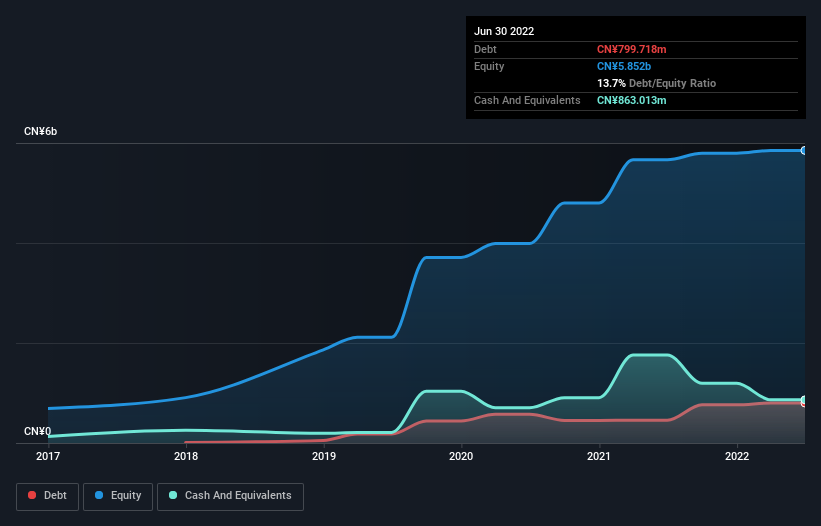Click the teal Cash endpoint marker
This screenshot has width=821, height=526.
coord(804,399)
